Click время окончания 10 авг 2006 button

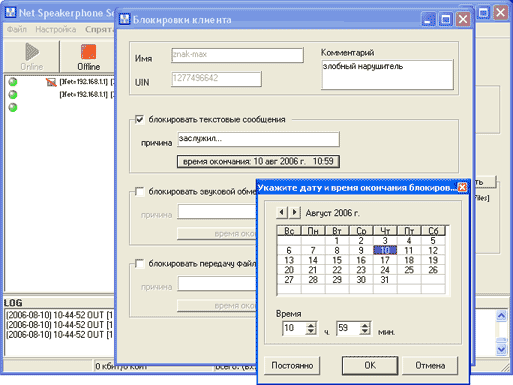click(258, 162)
